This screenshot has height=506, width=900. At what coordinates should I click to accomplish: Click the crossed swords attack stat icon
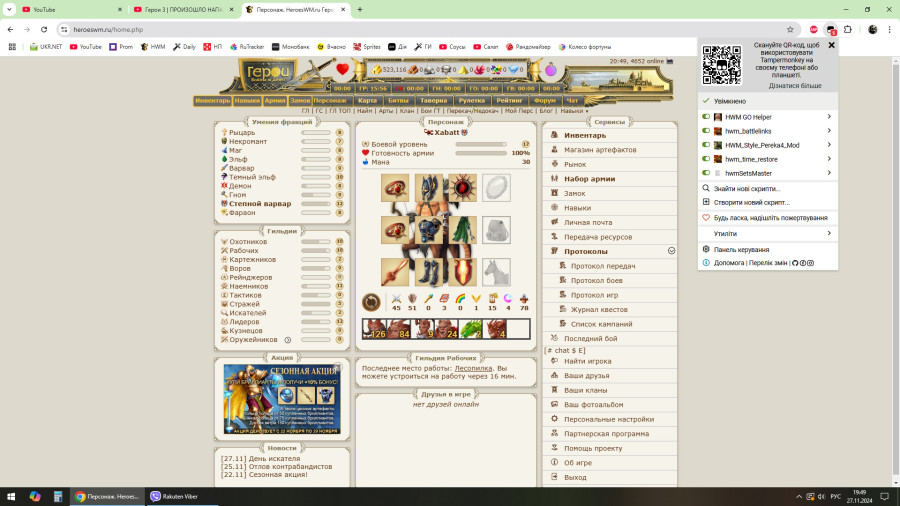396,298
